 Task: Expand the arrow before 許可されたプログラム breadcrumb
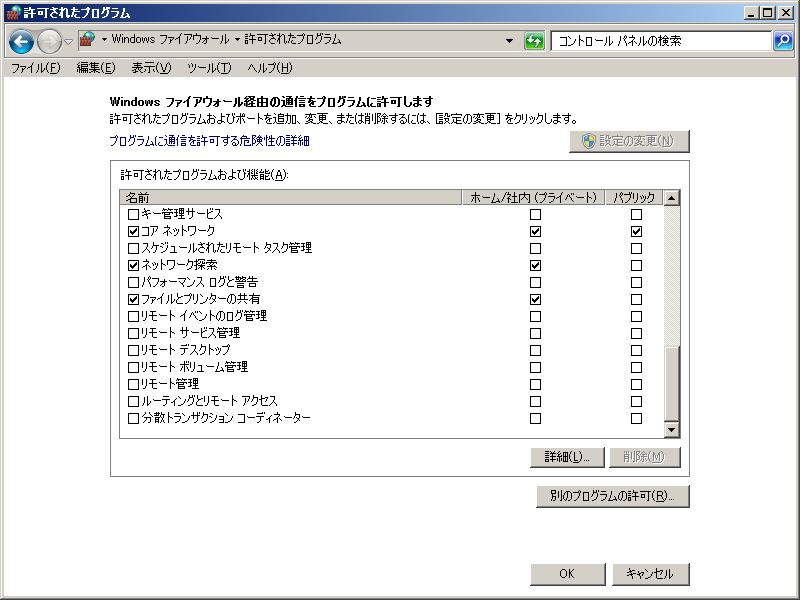[x=237, y=39]
